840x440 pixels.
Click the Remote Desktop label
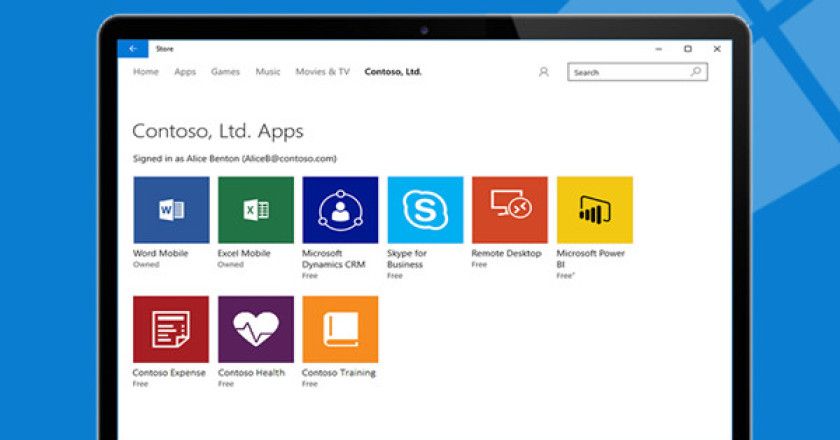[x=507, y=253]
